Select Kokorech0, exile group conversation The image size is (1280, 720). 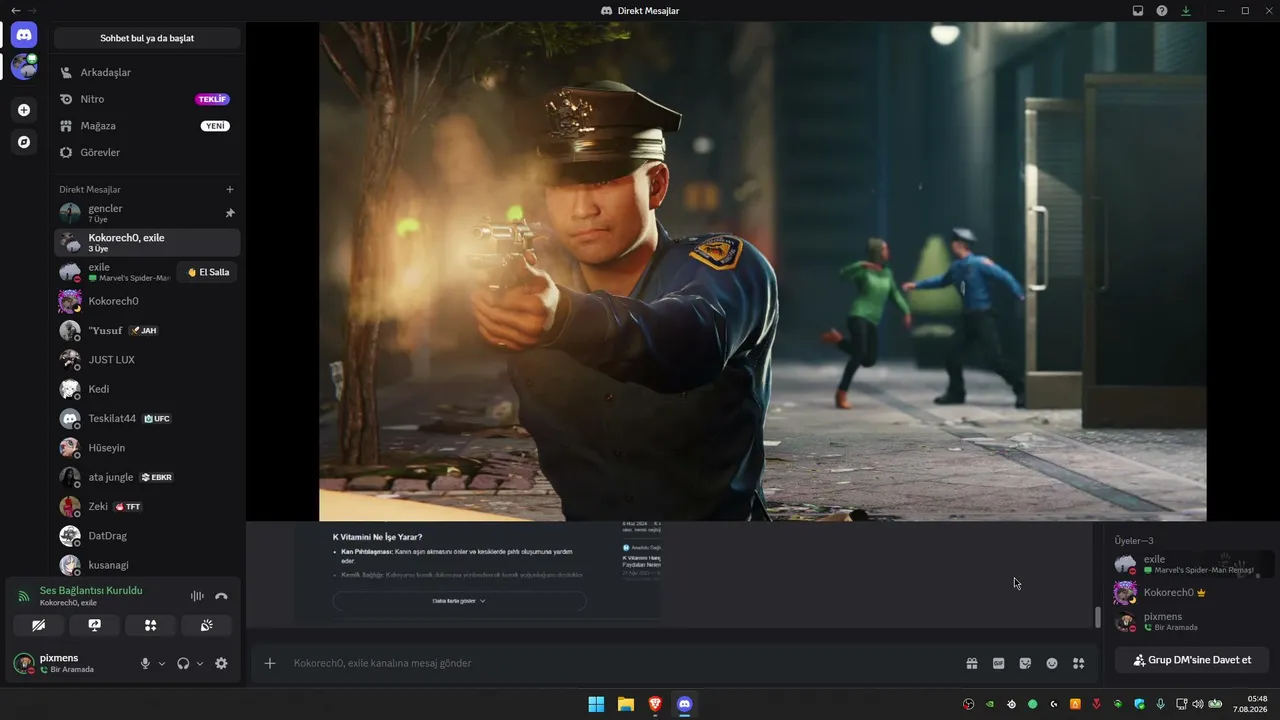coord(147,242)
